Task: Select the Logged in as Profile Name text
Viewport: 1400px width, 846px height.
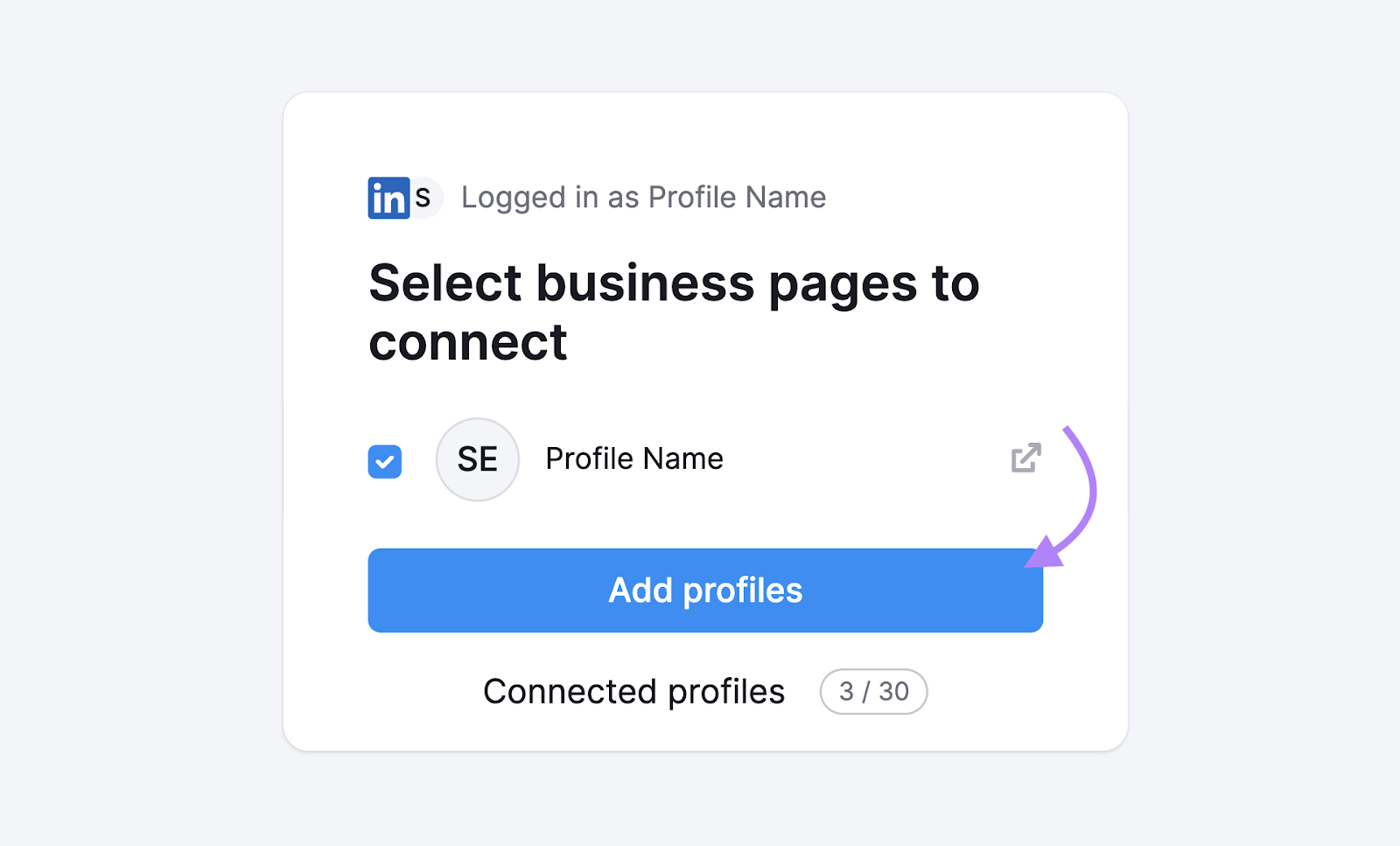Action: click(643, 198)
